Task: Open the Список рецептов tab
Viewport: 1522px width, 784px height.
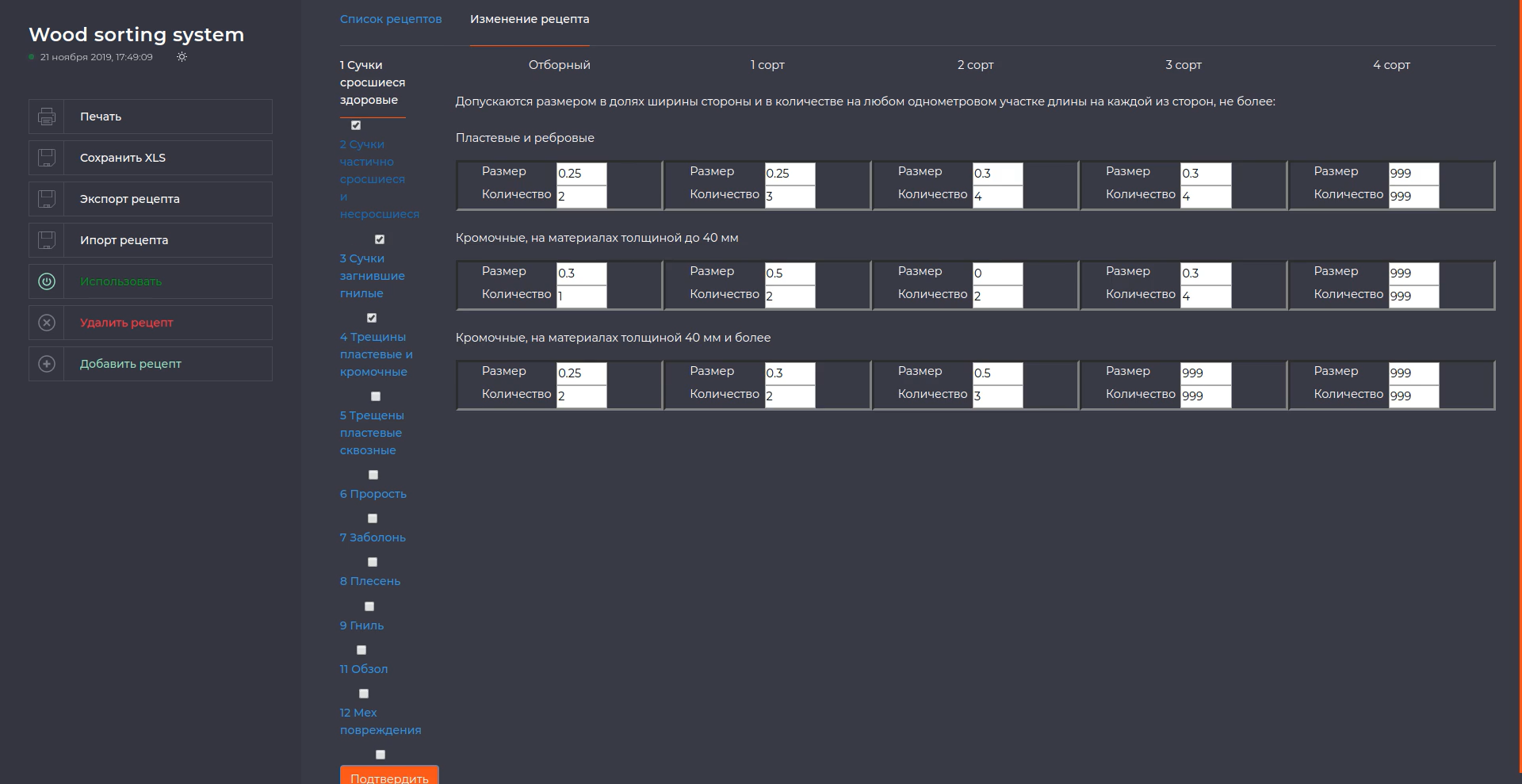Action: 391,19
